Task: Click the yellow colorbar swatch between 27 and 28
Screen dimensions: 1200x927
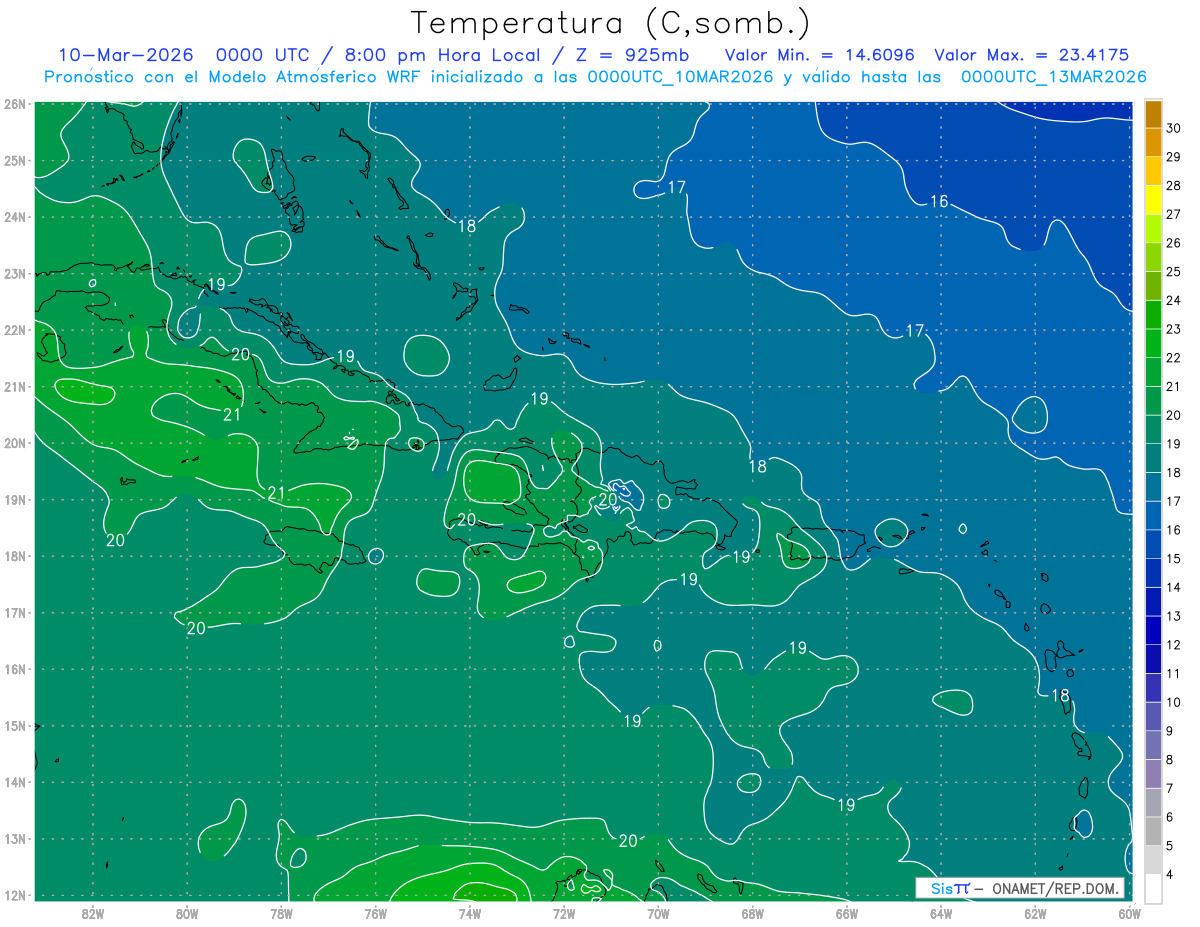Action: pyautogui.click(x=1153, y=200)
